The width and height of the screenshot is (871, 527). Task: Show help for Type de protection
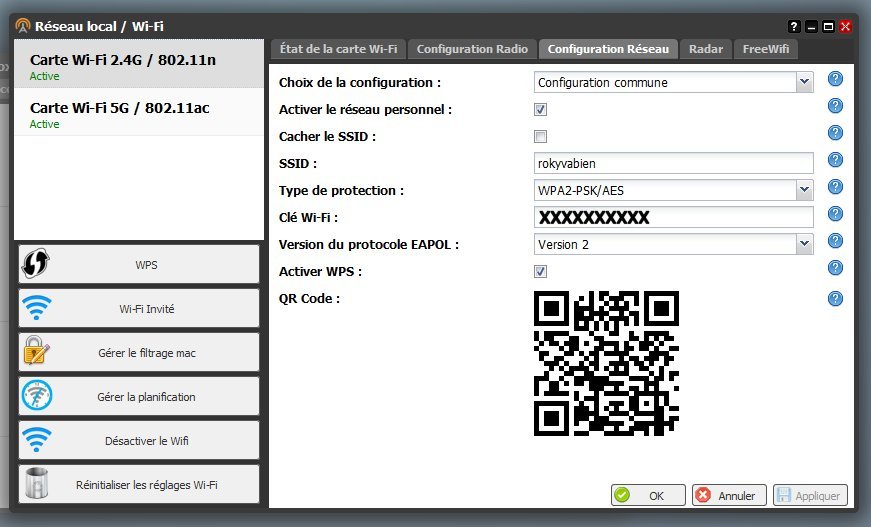click(x=835, y=187)
